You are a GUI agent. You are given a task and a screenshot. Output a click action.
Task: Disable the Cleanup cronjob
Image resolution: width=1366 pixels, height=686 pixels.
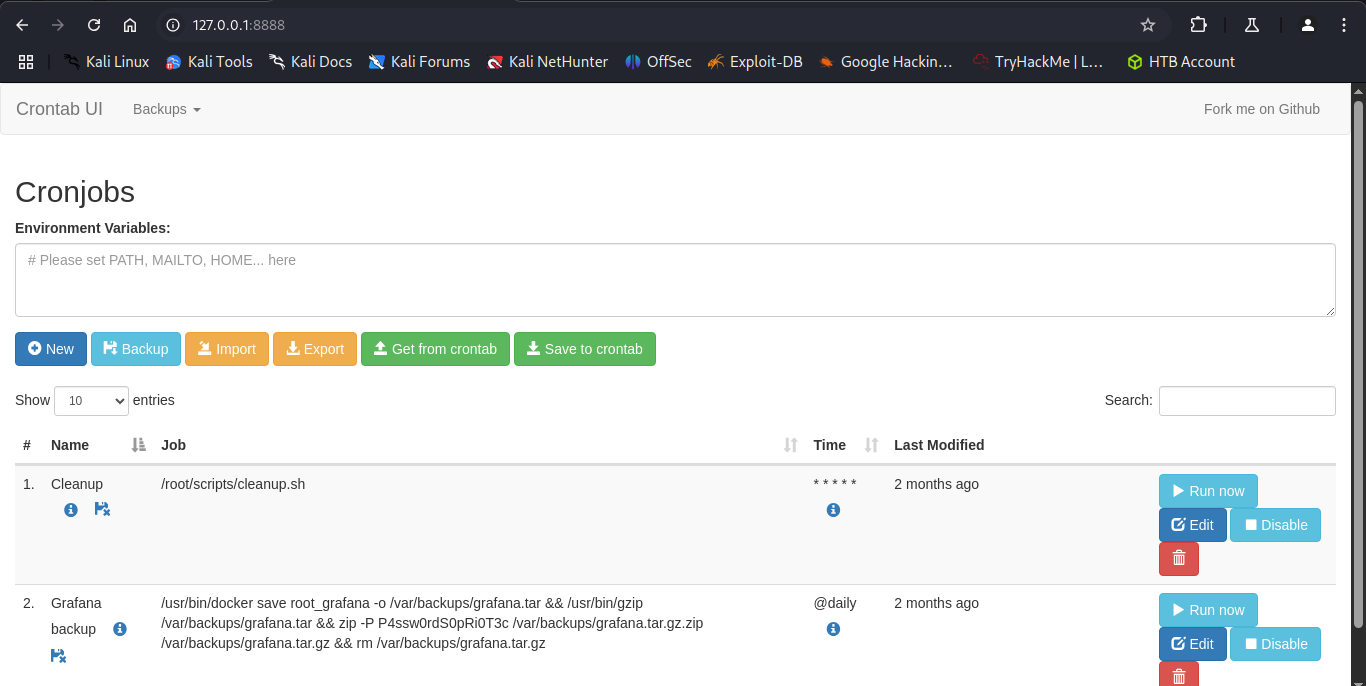(x=1275, y=525)
